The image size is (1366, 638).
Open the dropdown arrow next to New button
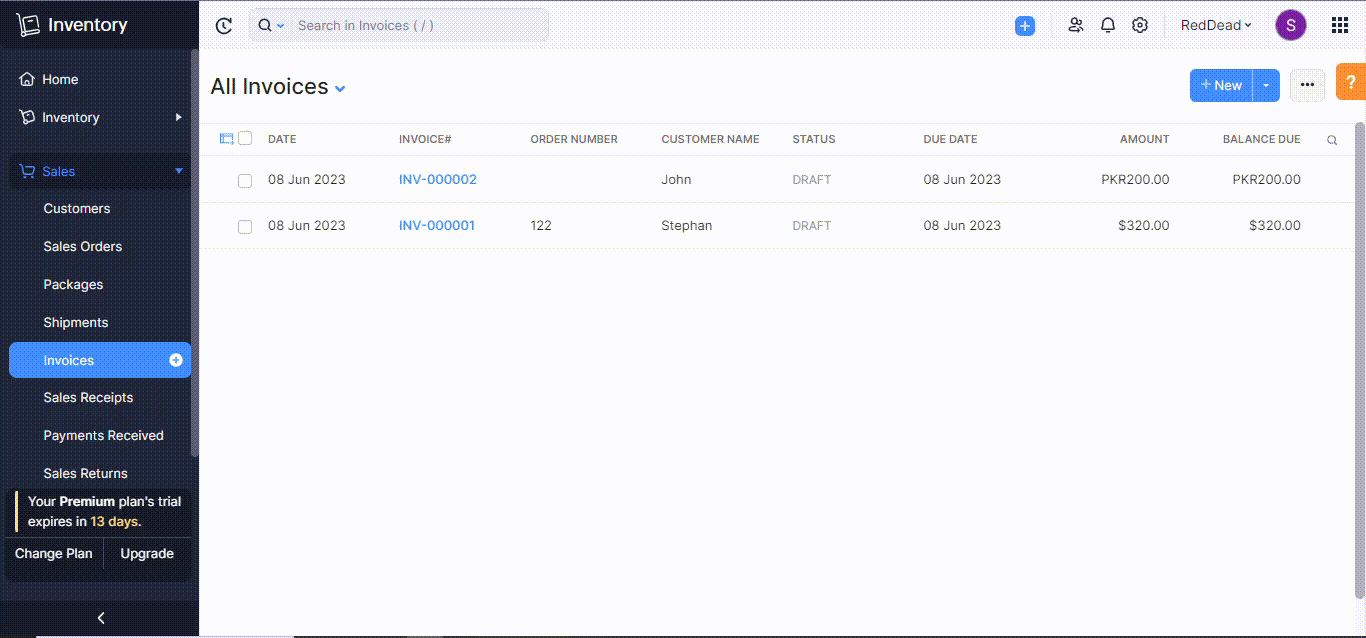[1266, 85]
